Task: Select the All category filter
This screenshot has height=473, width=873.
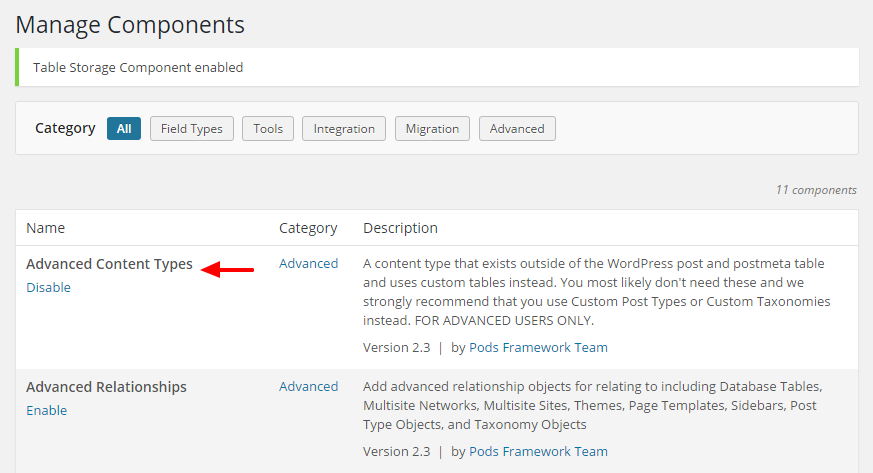Action: coord(124,129)
